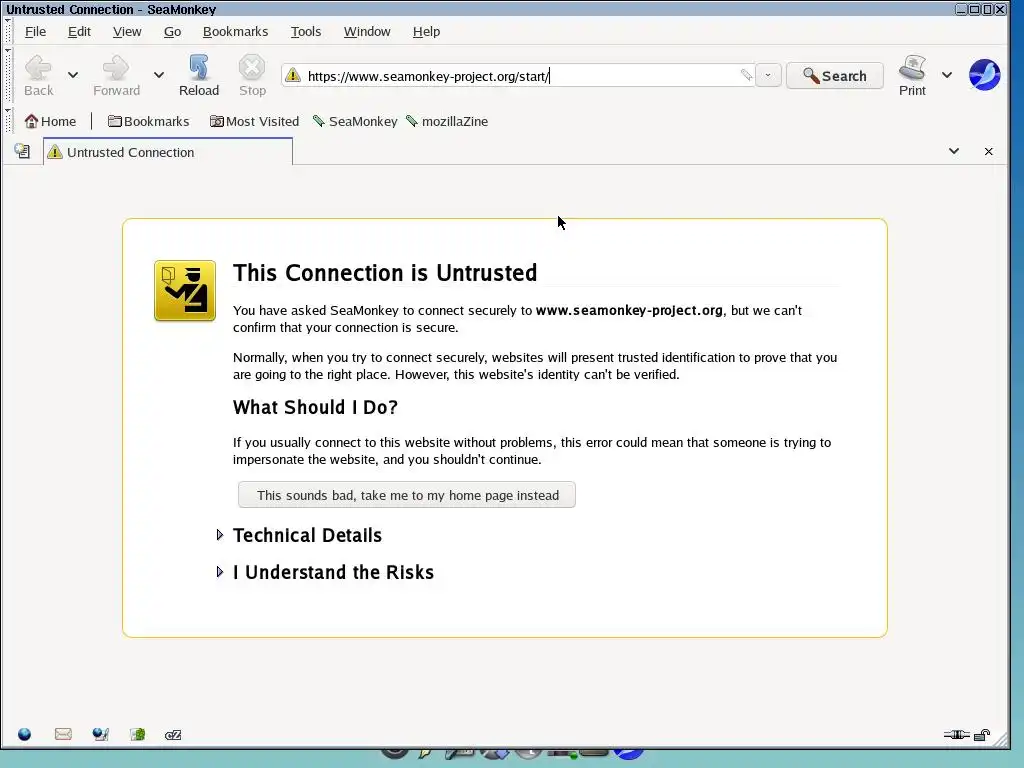Click the Forward navigation button
This screenshot has height=768, width=1024.
116,76
